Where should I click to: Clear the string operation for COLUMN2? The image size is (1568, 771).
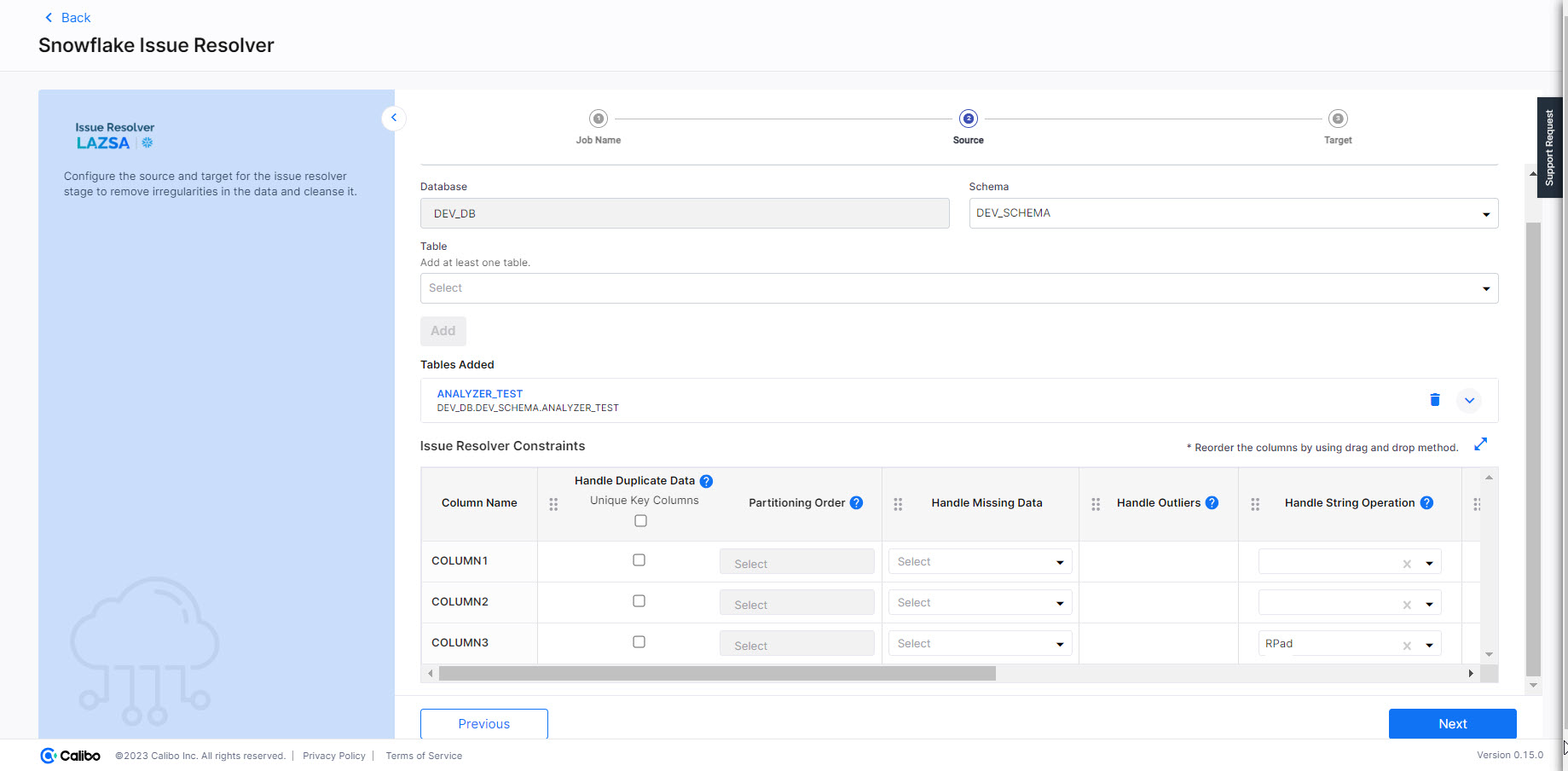[x=1407, y=605]
